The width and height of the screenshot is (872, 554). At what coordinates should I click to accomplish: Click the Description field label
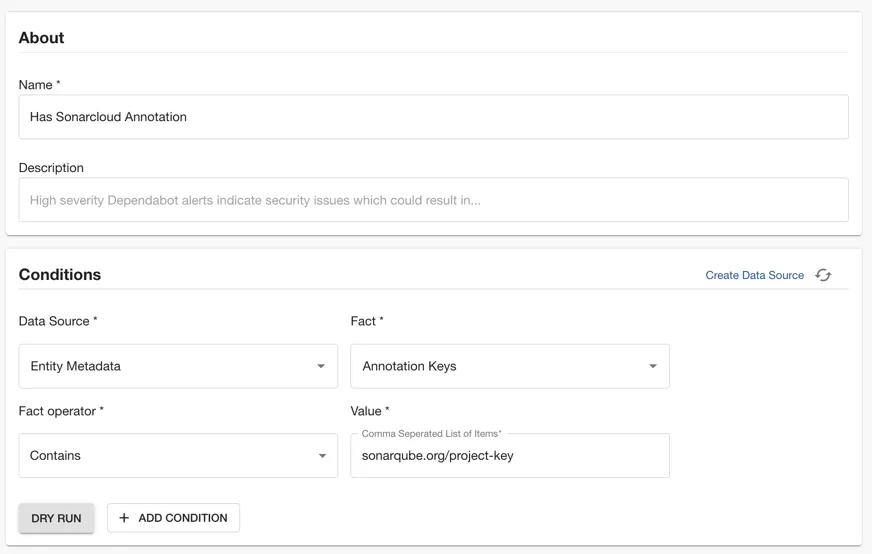point(51,168)
